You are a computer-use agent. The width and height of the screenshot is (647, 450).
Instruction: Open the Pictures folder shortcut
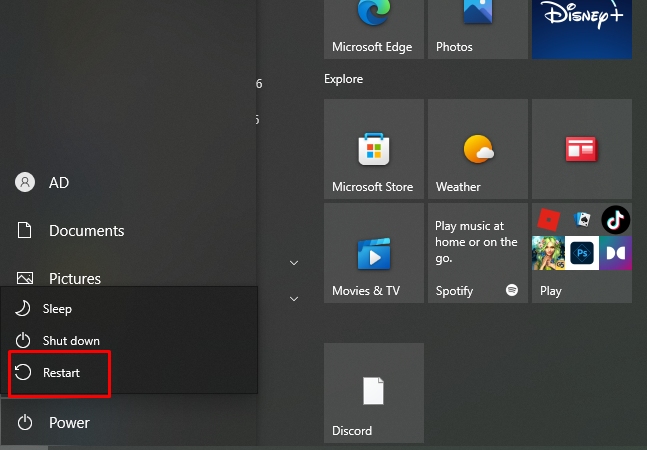click(x=74, y=278)
